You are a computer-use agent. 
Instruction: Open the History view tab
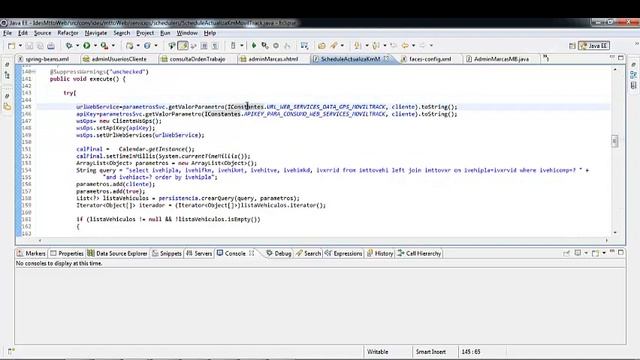(380, 253)
